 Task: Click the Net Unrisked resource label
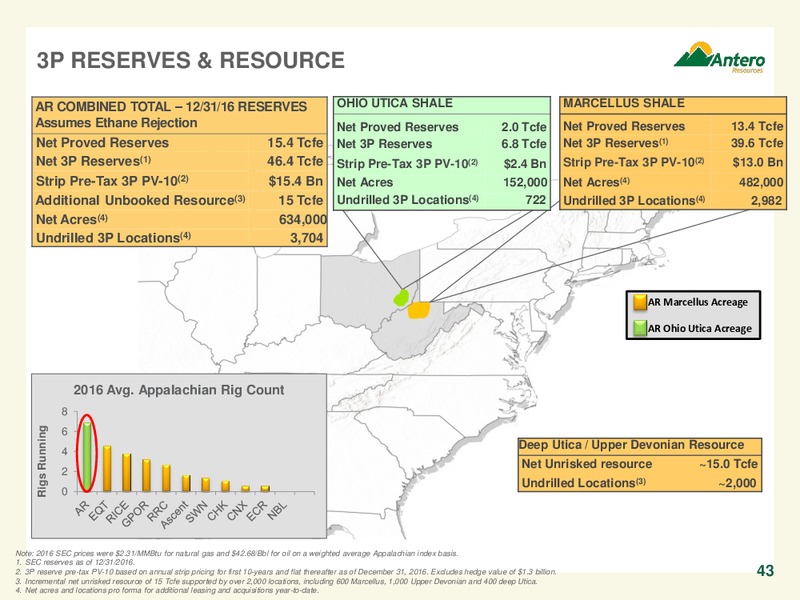[587, 464]
